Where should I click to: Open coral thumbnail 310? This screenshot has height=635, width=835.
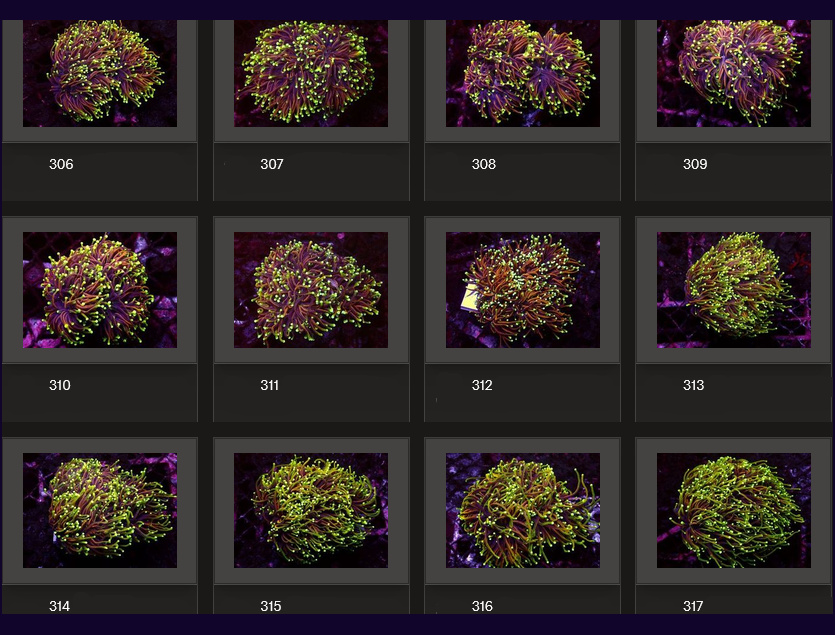100,290
